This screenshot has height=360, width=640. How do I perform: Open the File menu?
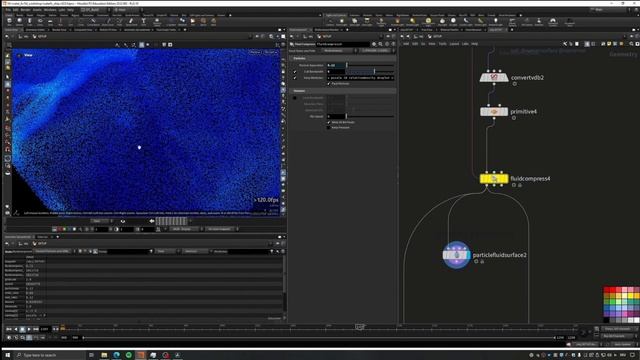coord(8,10)
